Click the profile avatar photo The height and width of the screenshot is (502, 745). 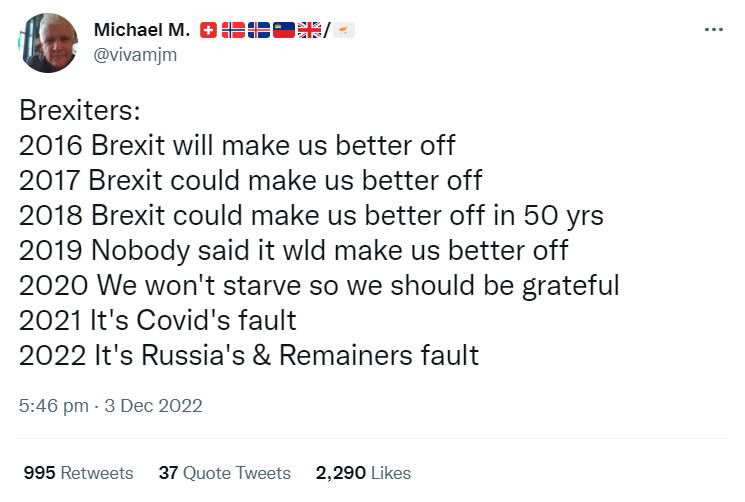[x=49, y=44]
